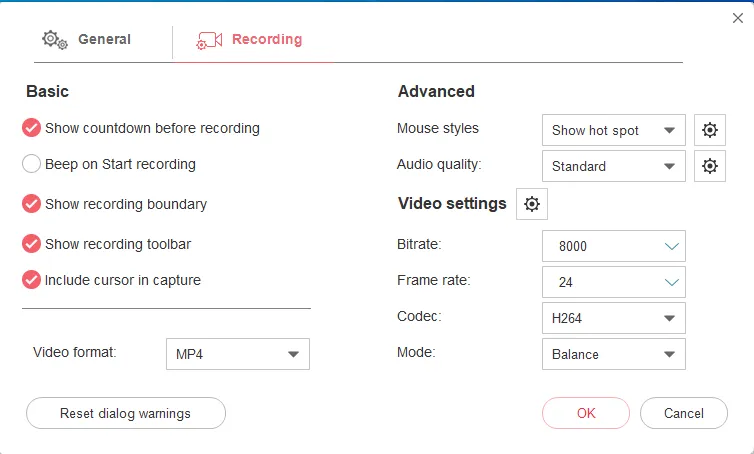Enable Beep on Start recording
The image size is (754, 454).
coord(31,164)
